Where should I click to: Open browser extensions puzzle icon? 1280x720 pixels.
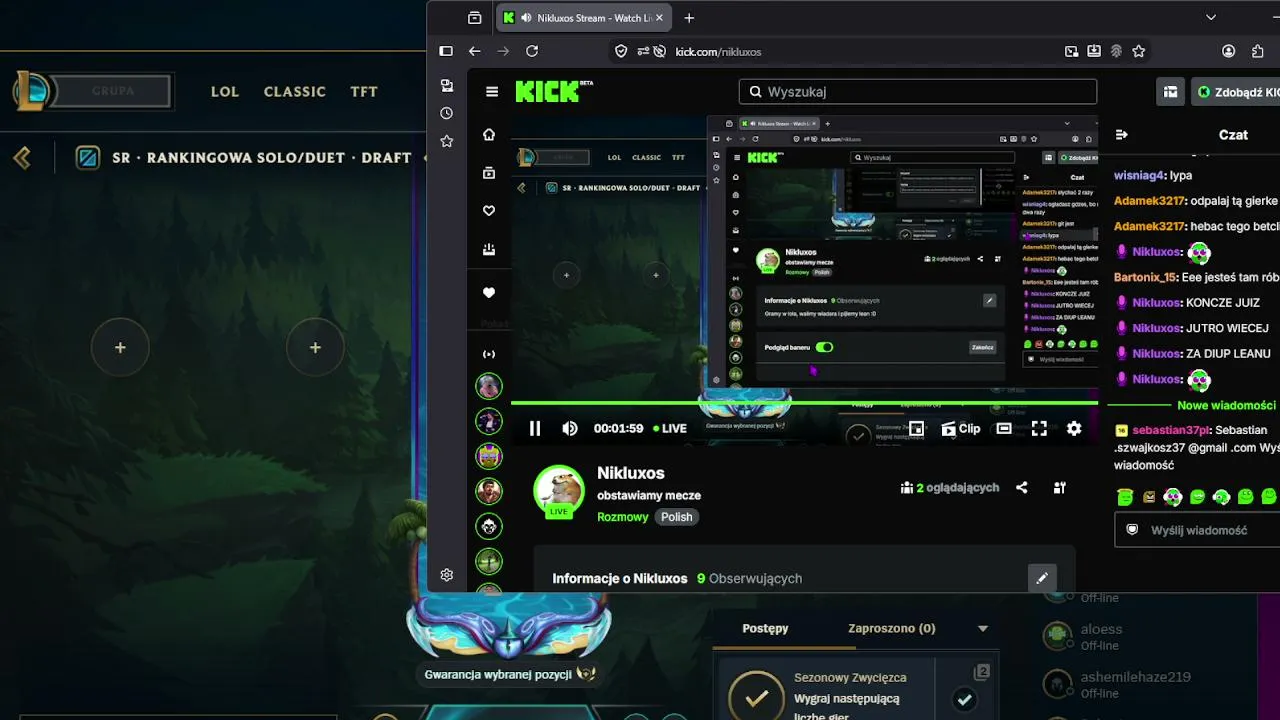(1258, 51)
